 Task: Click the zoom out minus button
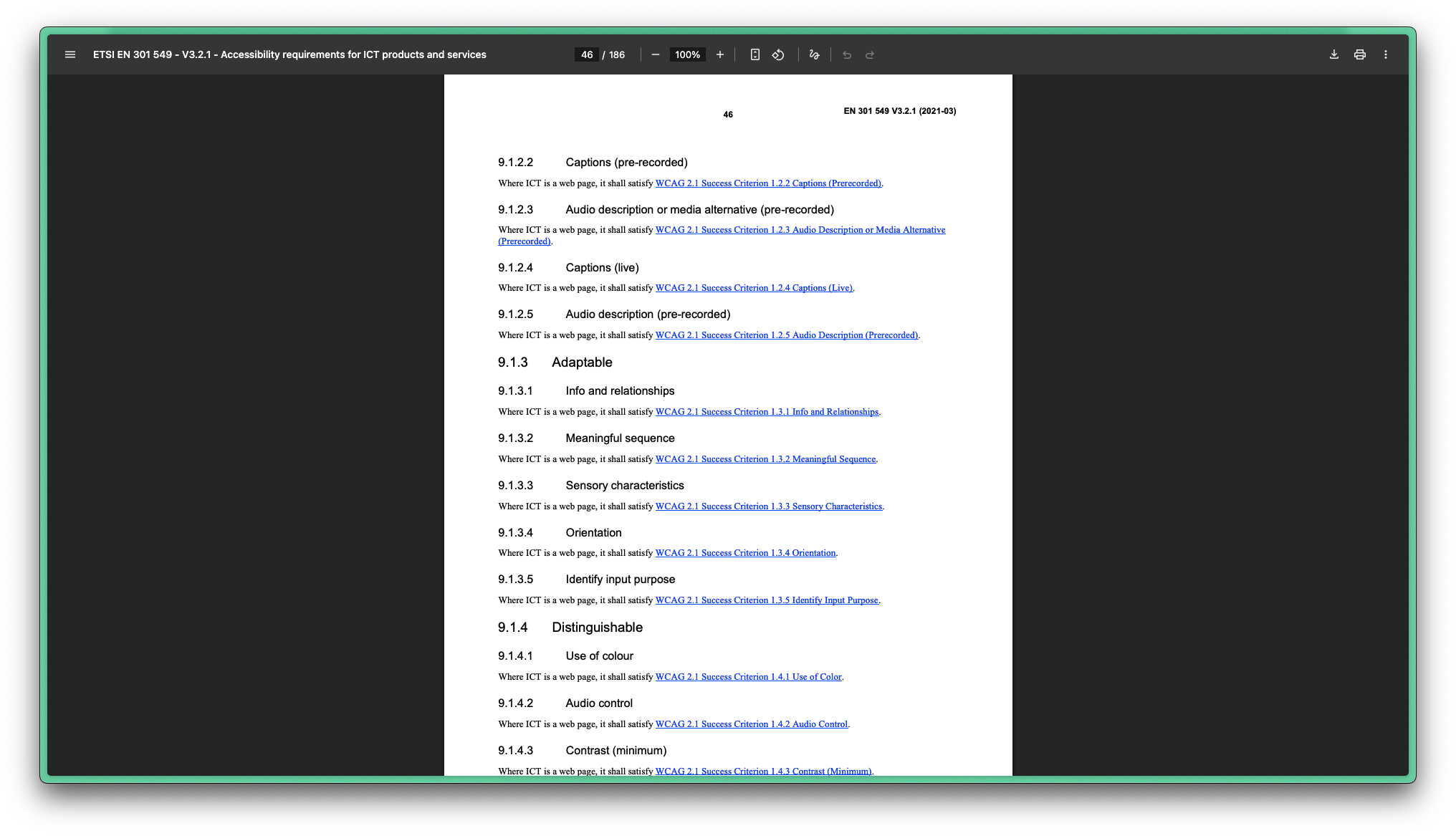pyautogui.click(x=655, y=54)
